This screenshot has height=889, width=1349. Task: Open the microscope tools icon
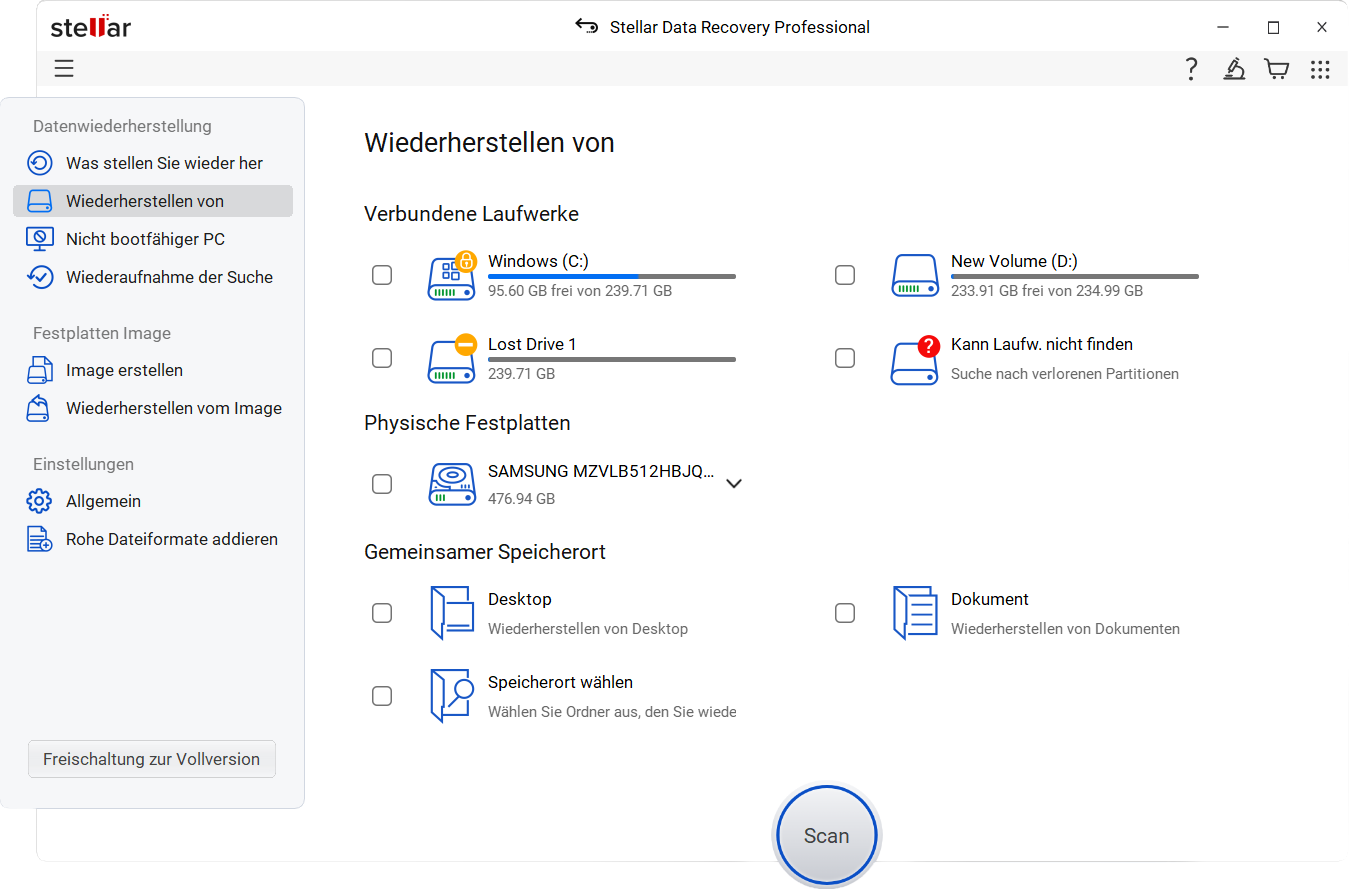[x=1235, y=69]
